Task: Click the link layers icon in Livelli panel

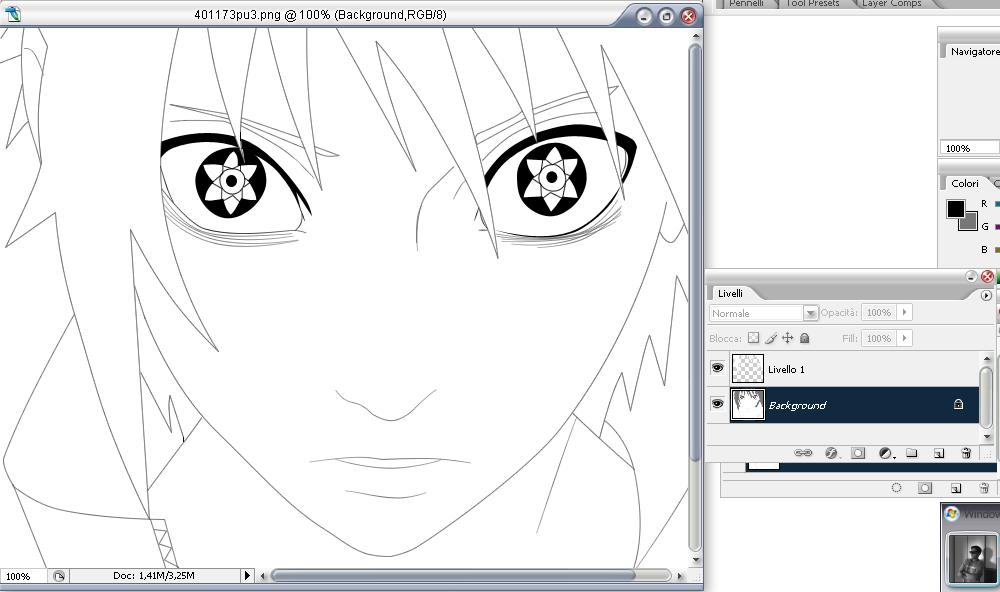Action: coord(802,453)
